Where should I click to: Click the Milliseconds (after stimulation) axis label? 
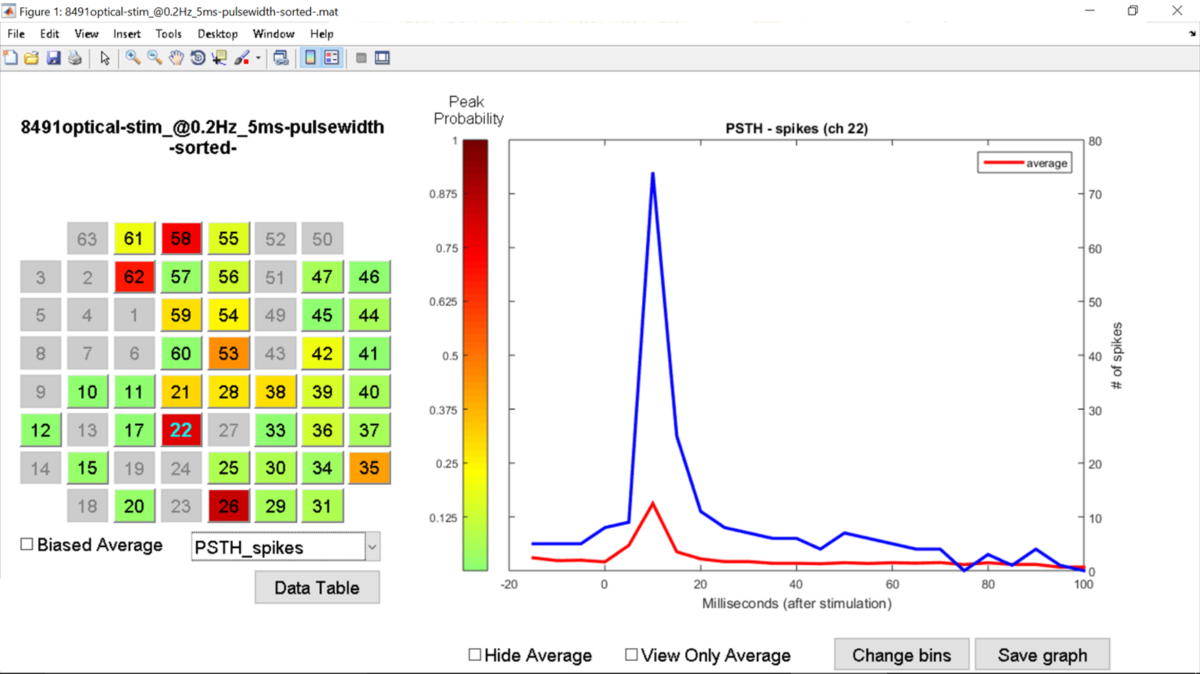(x=796, y=603)
